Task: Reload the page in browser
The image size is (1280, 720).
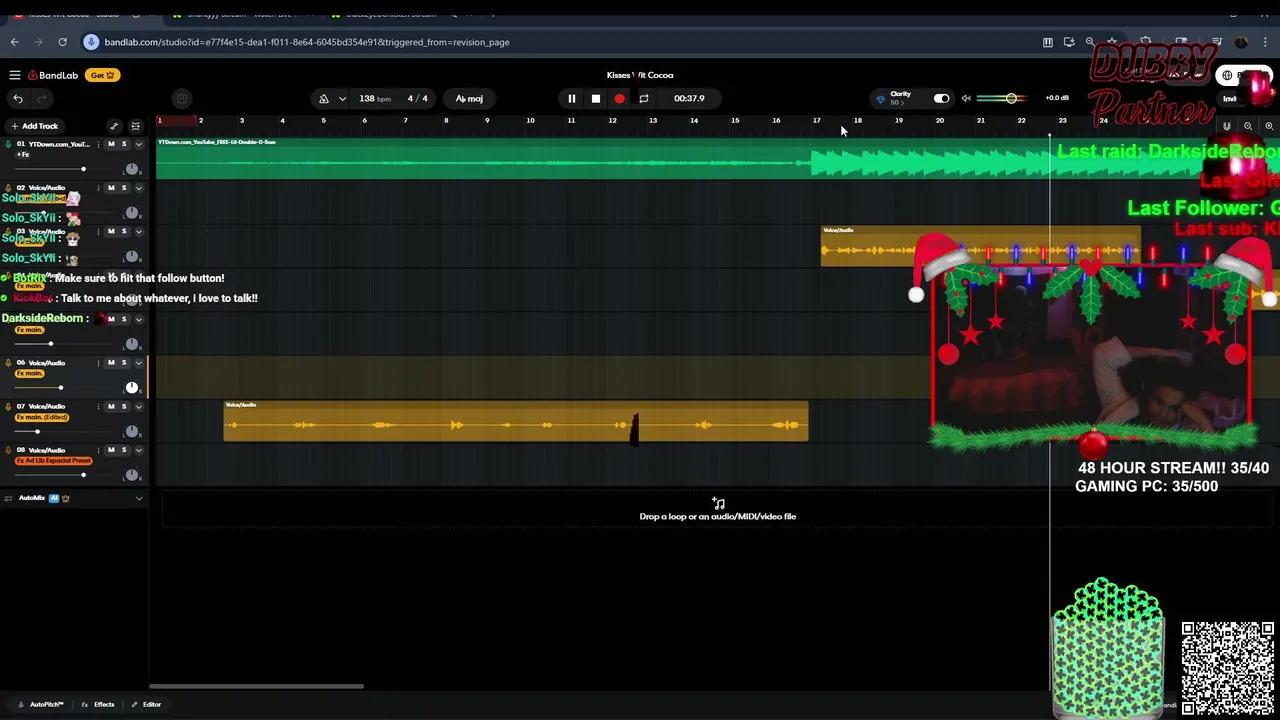Action: 62,42
